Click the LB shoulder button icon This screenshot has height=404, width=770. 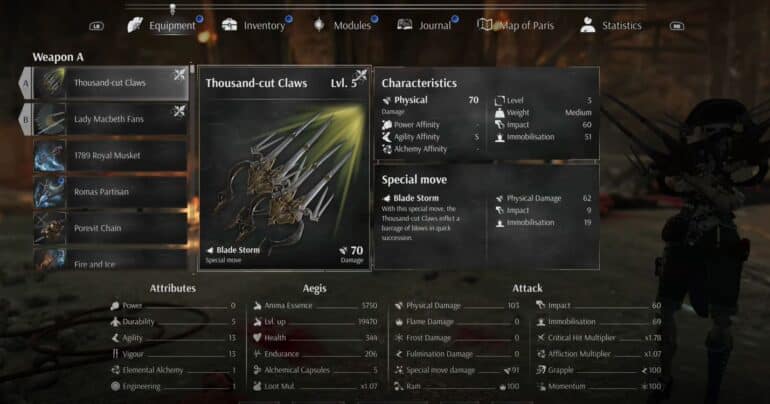(96, 26)
